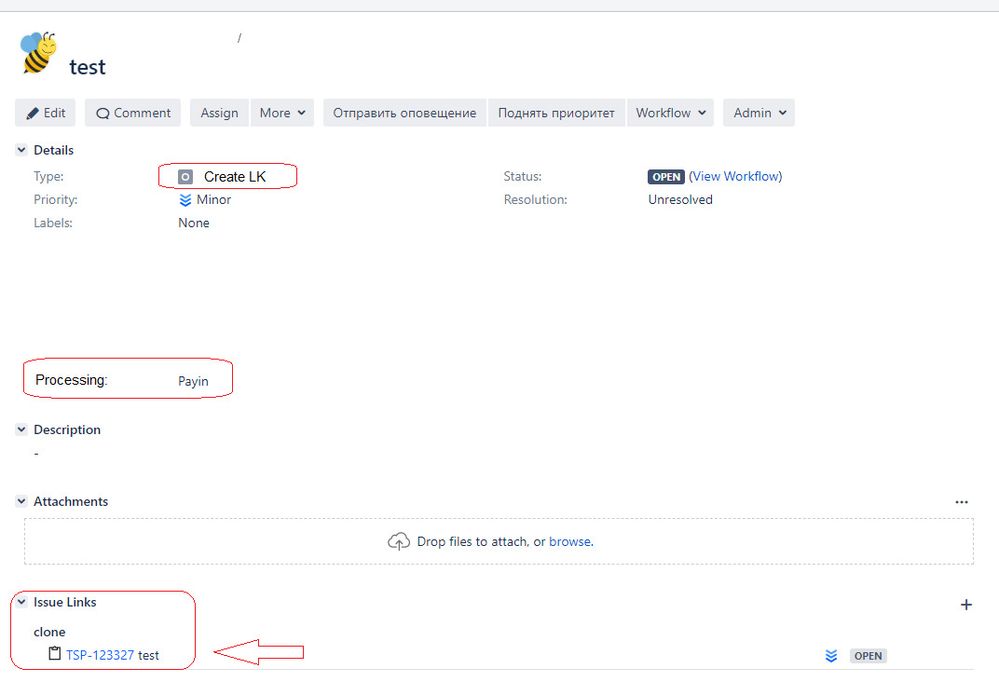Click the Edit button
Image resolution: width=999 pixels, height=680 pixels.
(45, 113)
